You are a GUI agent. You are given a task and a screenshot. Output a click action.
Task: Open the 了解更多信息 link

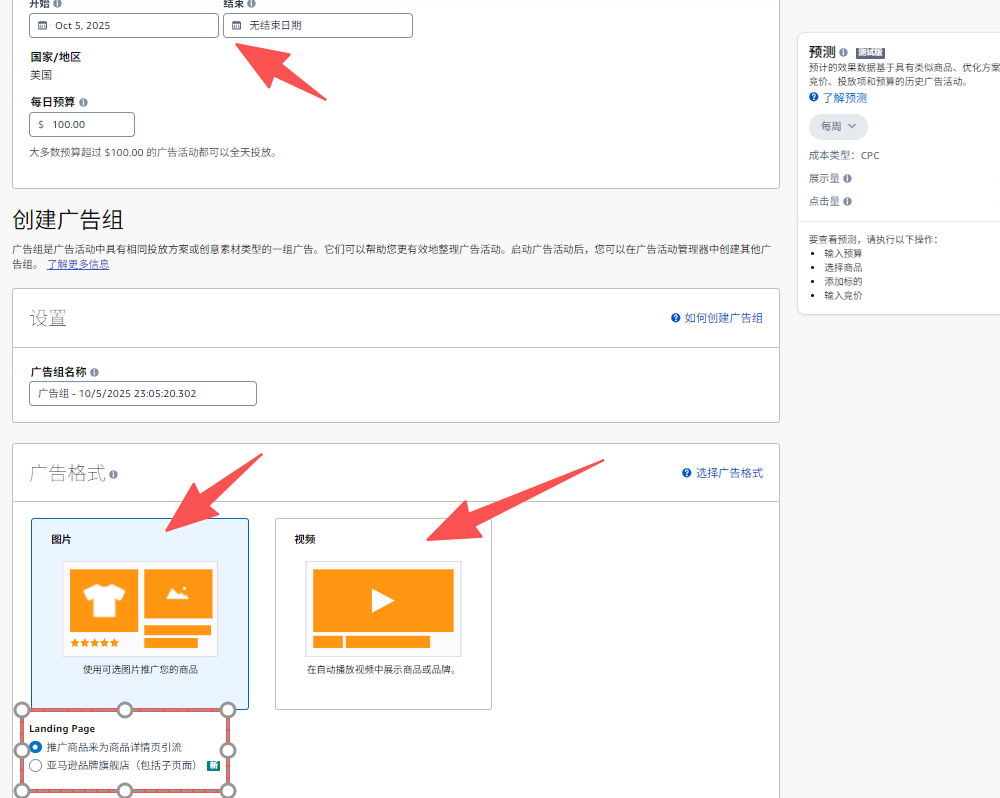tap(78, 265)
